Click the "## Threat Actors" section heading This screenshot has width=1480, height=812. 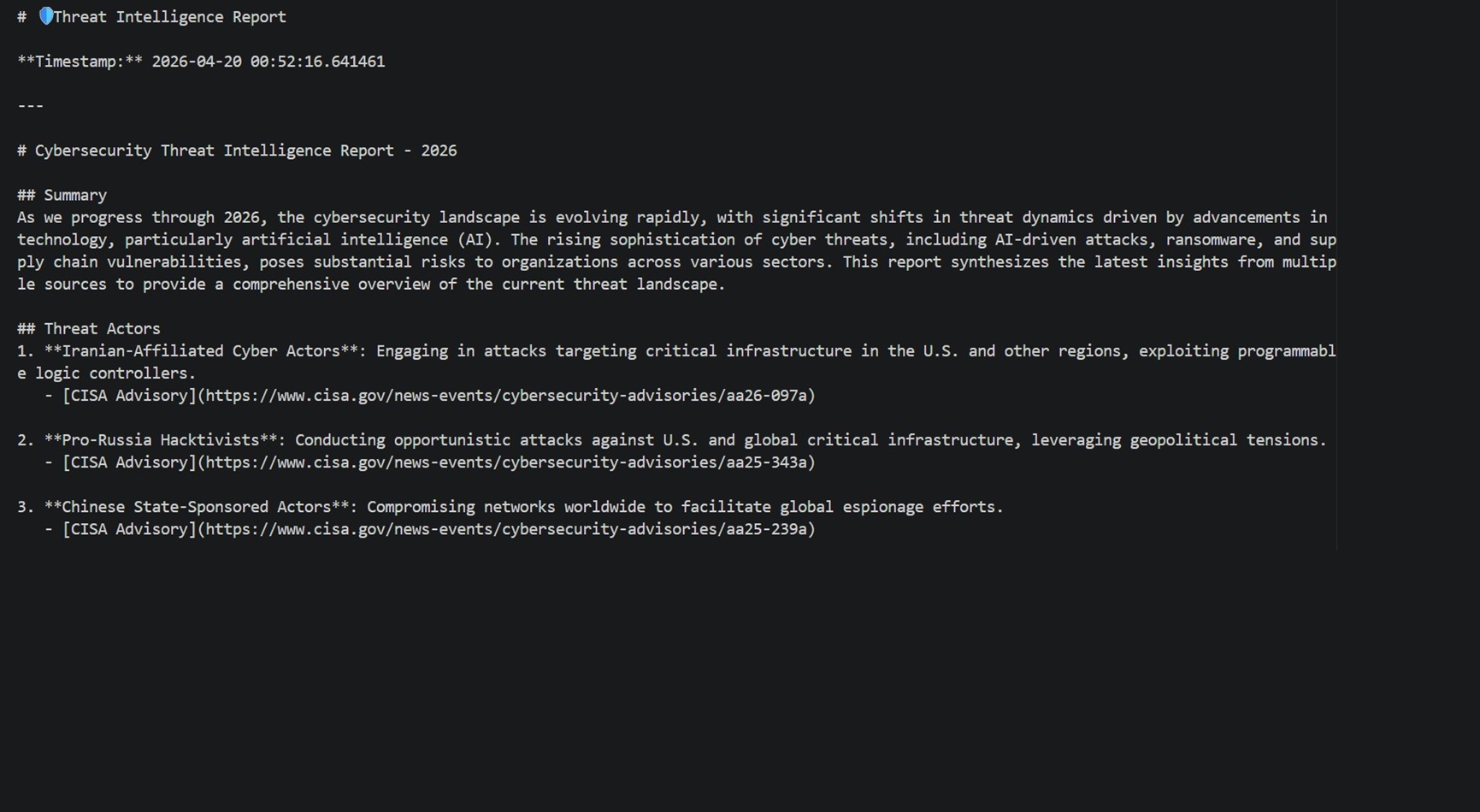click(x=89, y=329)
